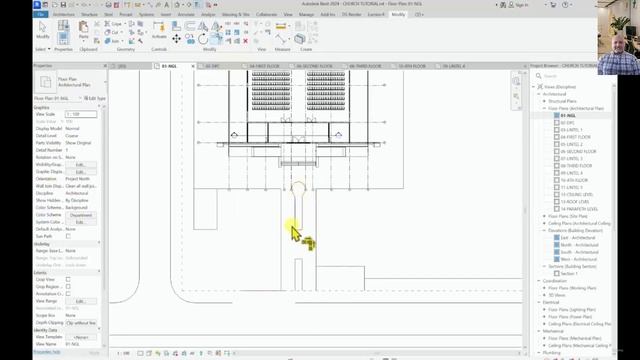This screenshot has width=640, height=360.
Task: Collapse the Elevations (Building Elevation) node
Action: pyautogui.click(x=544, y=231)
